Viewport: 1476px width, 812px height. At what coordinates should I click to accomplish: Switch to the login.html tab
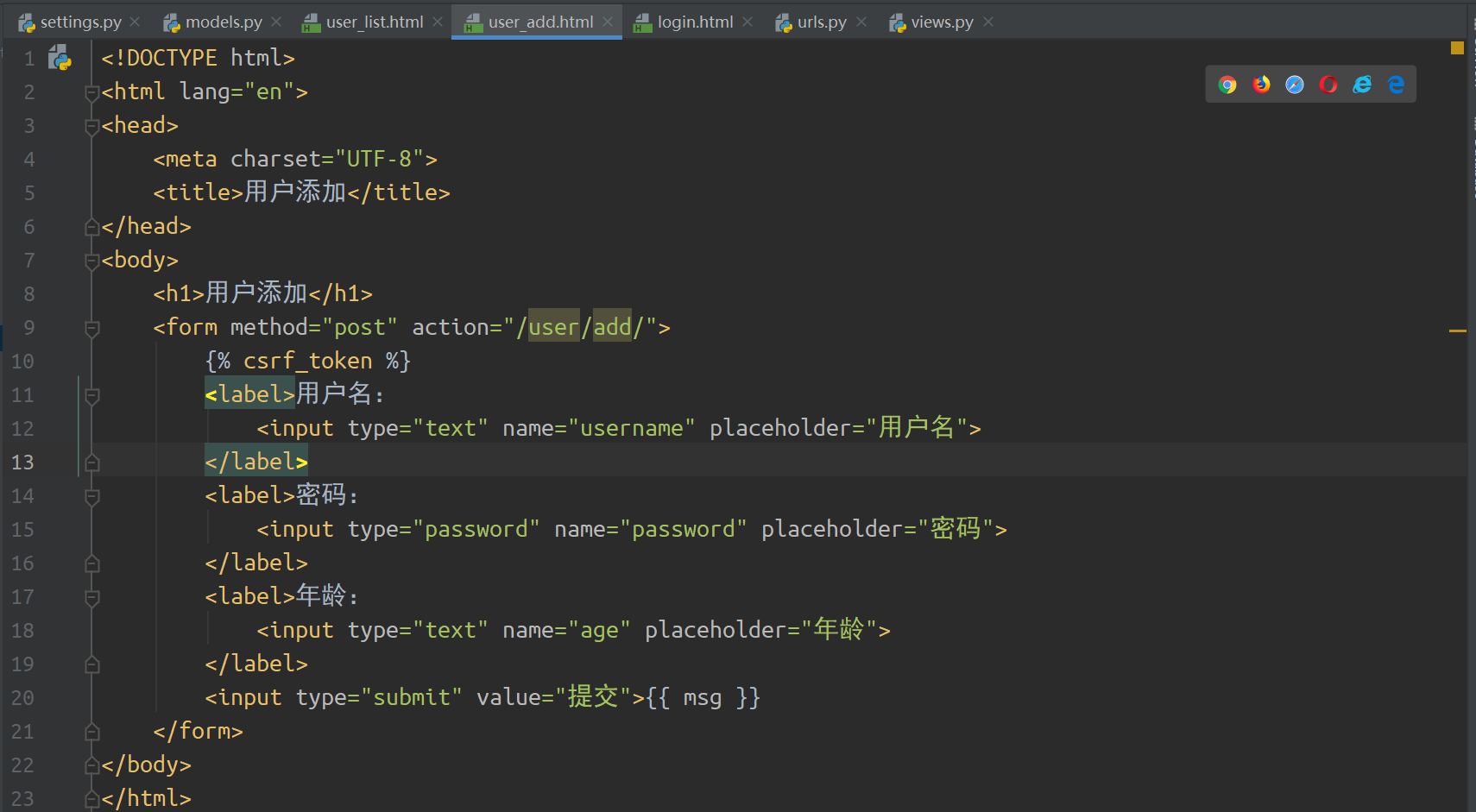[695, 22]
